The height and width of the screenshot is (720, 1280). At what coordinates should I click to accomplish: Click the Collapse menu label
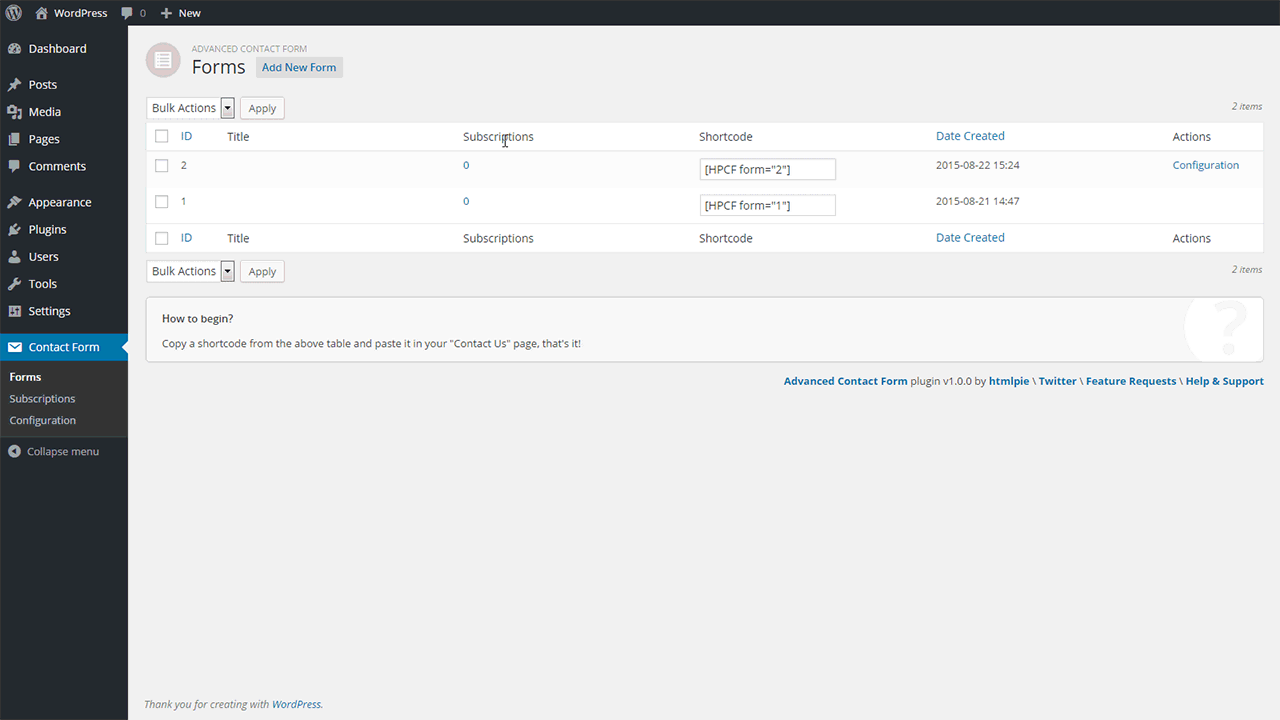pos(63,451)
